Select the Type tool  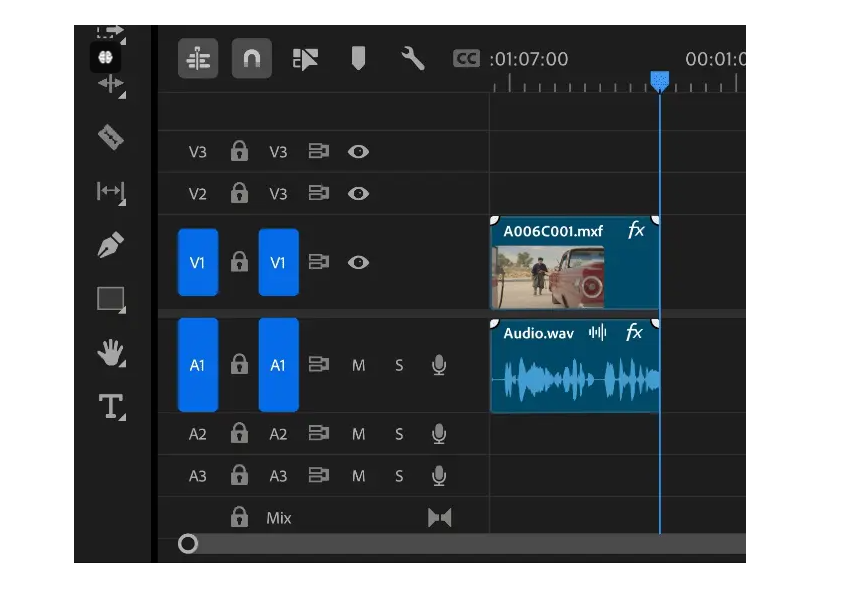pyautogui.click(x=111, y=407)
